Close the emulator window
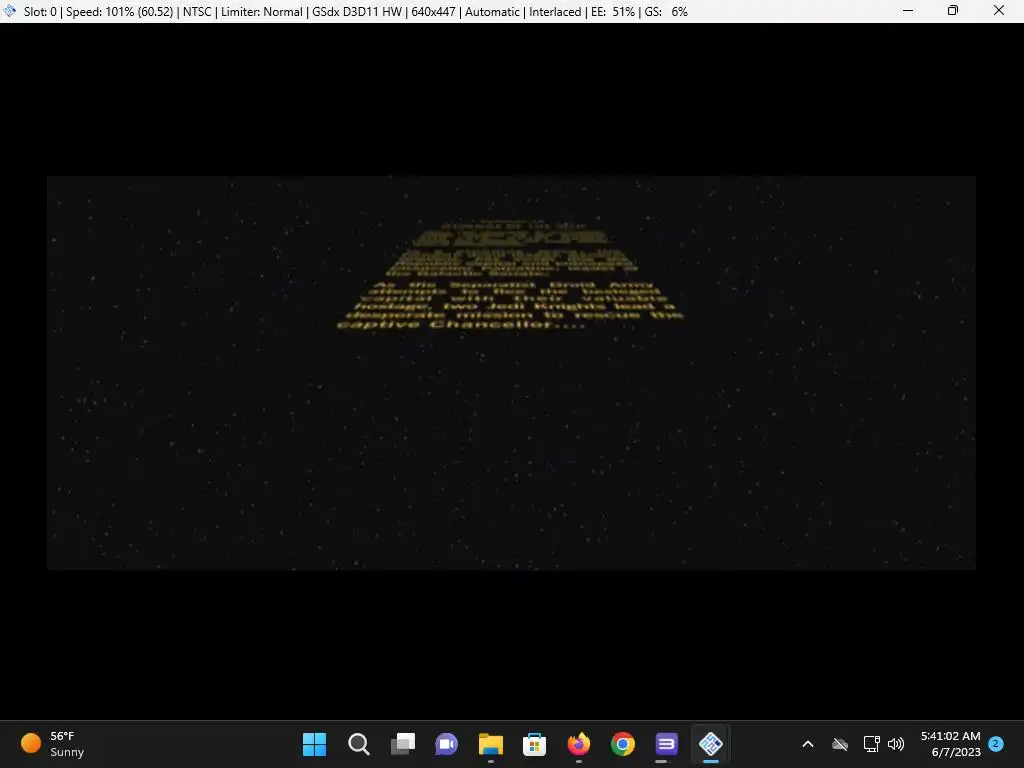 point(999,10)
